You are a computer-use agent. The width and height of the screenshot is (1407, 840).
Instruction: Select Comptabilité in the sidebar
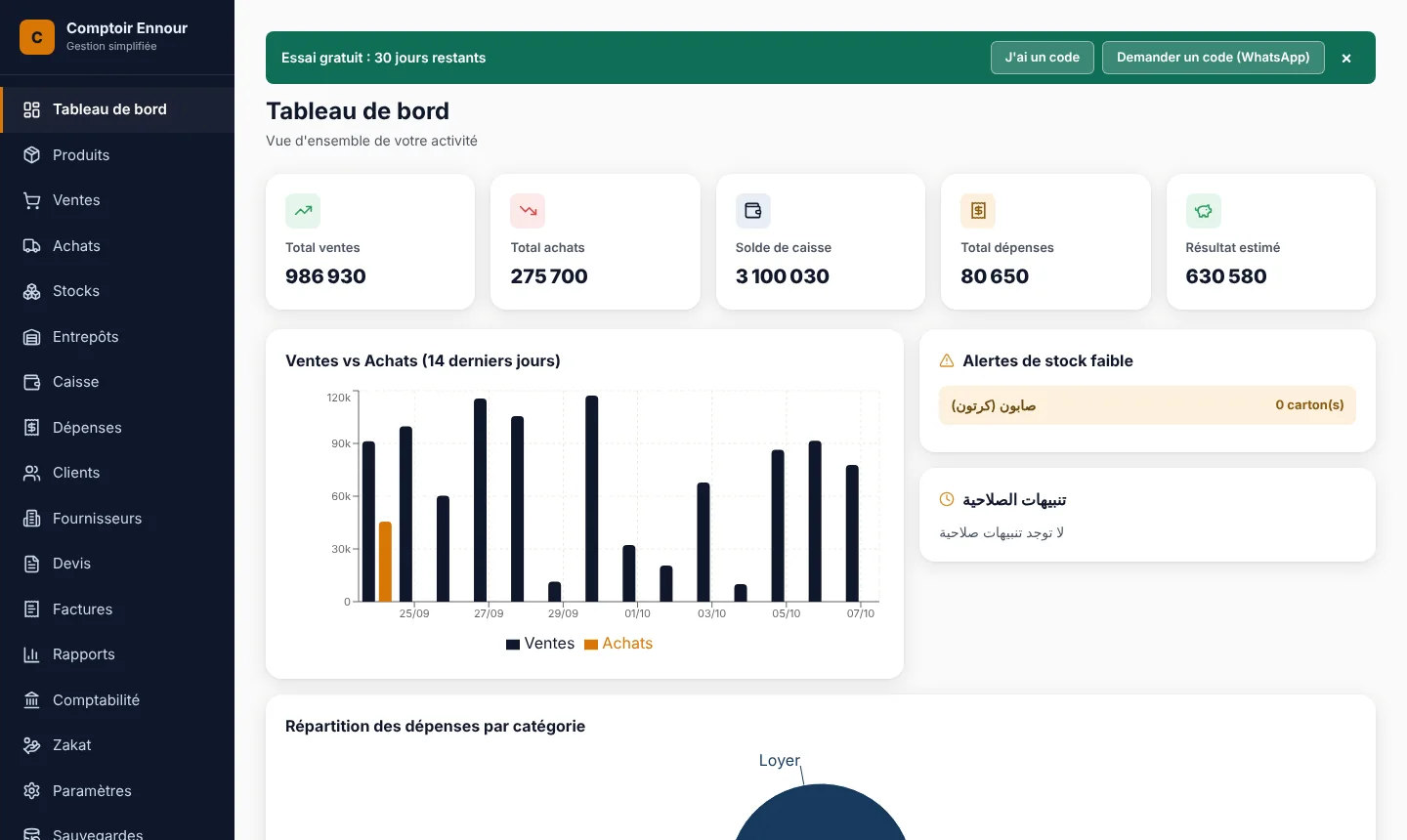[x=117, y=700]
